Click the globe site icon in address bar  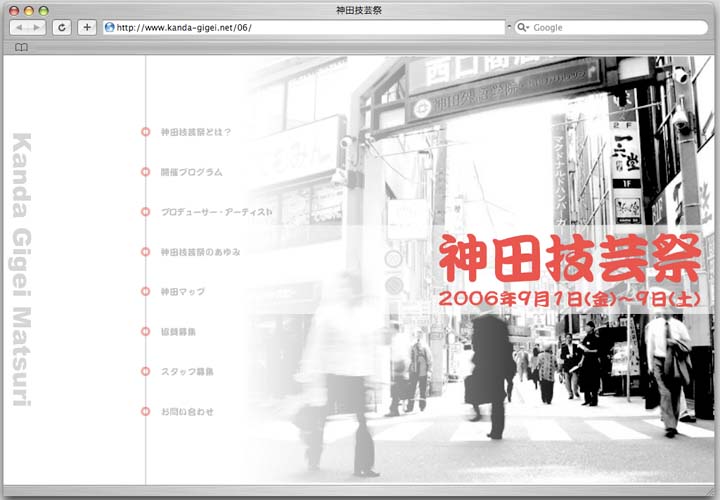pyautogui.click(x=110, y=27)
